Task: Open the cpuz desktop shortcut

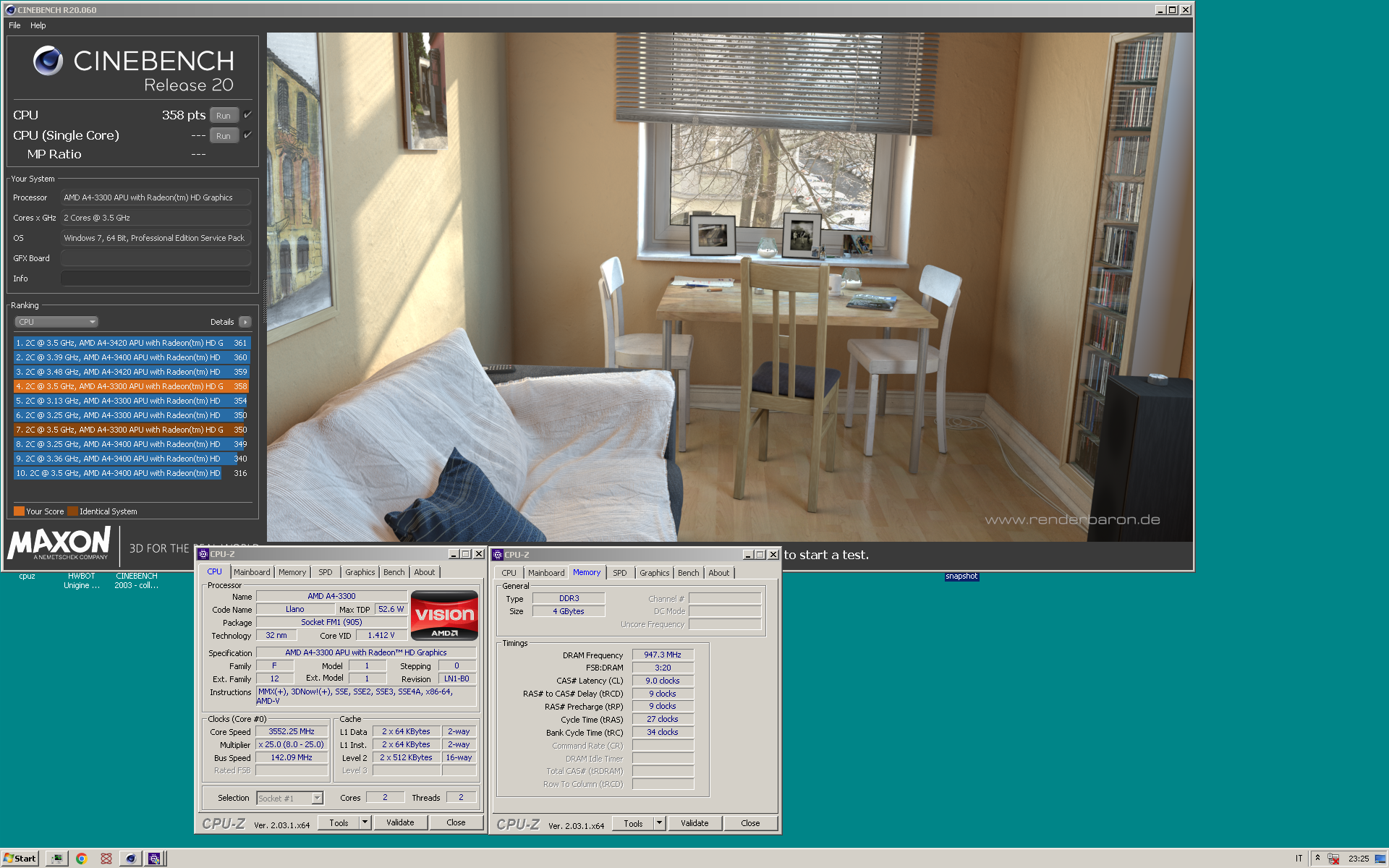Action: coord(27,576)
